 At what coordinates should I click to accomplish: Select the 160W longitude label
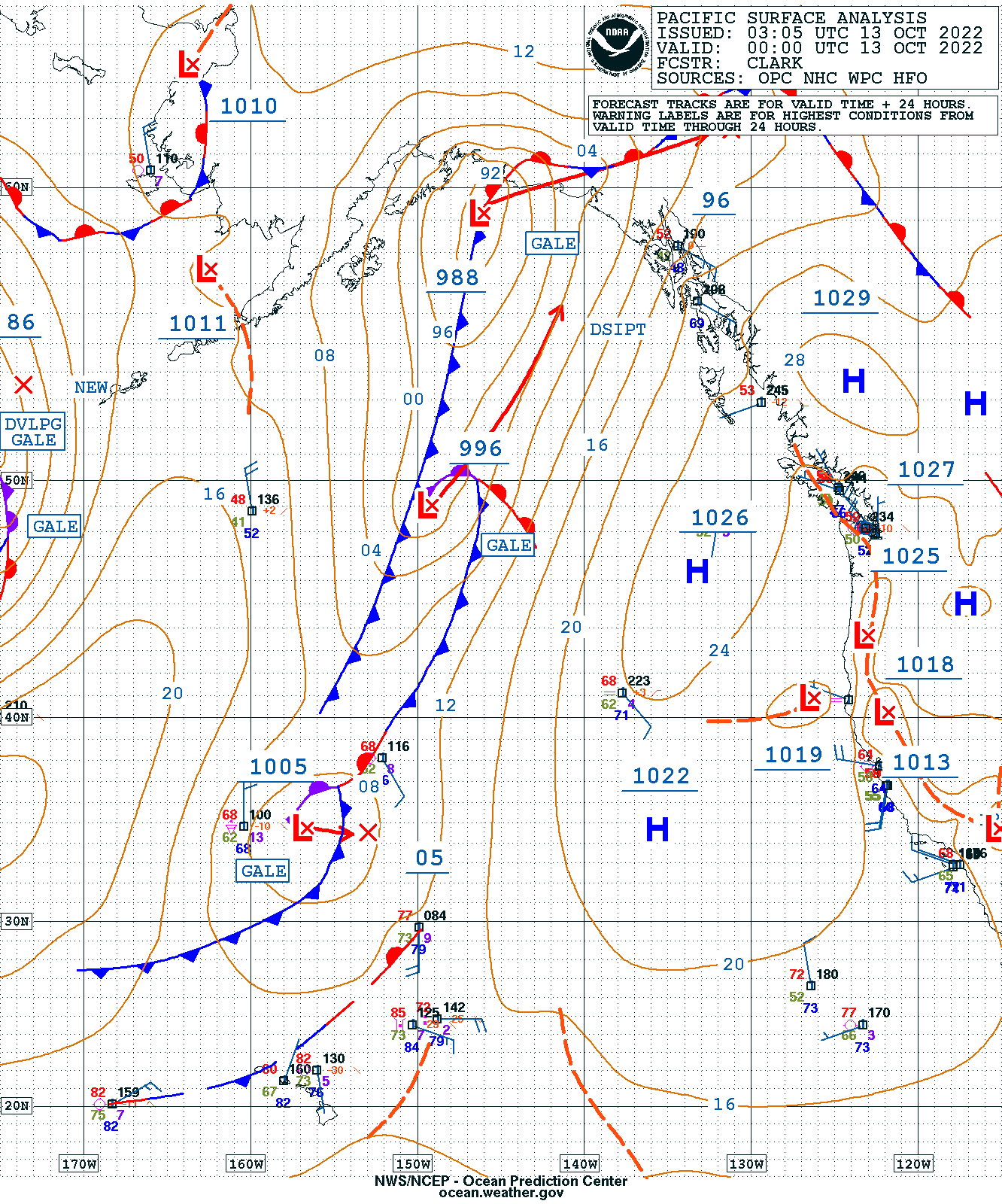[x=246, y=1165]
